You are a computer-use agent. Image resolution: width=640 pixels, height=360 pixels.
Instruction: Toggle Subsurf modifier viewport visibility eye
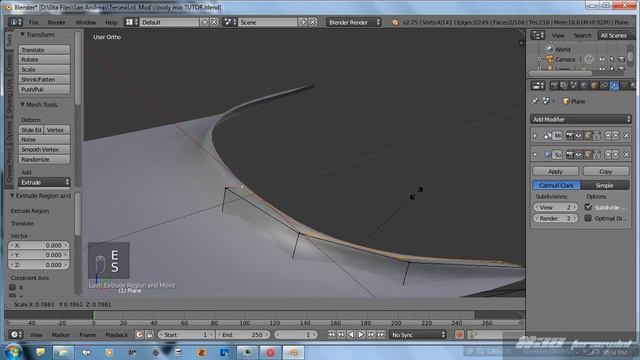tap(578, 155)
